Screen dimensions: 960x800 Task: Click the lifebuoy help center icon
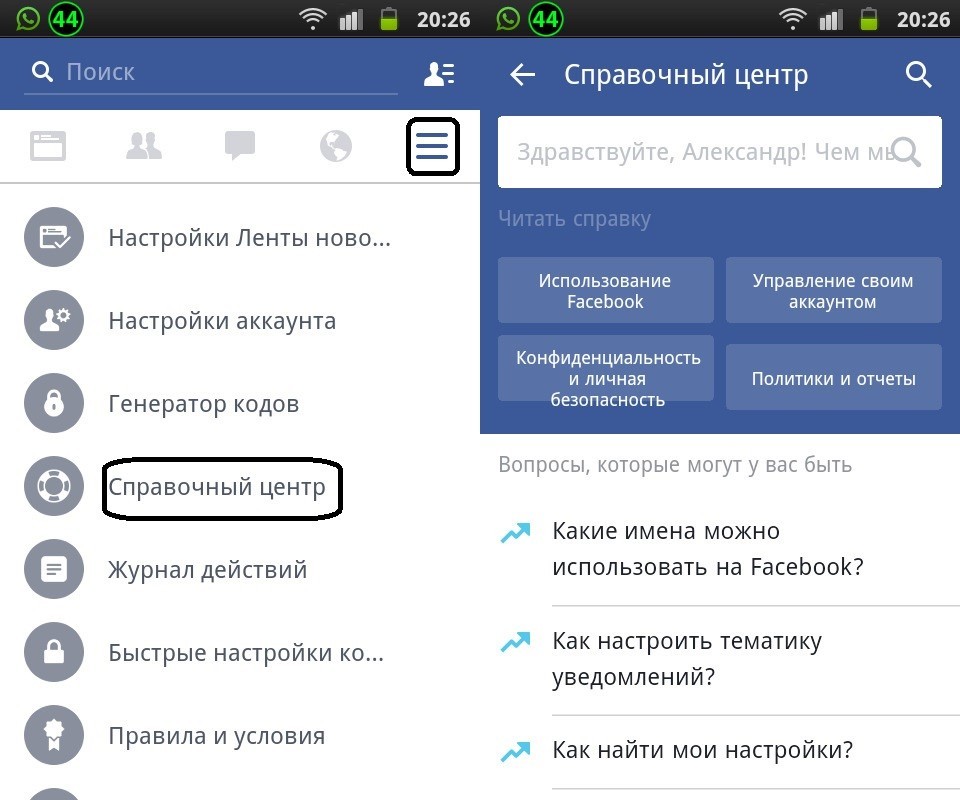point(54,486)
